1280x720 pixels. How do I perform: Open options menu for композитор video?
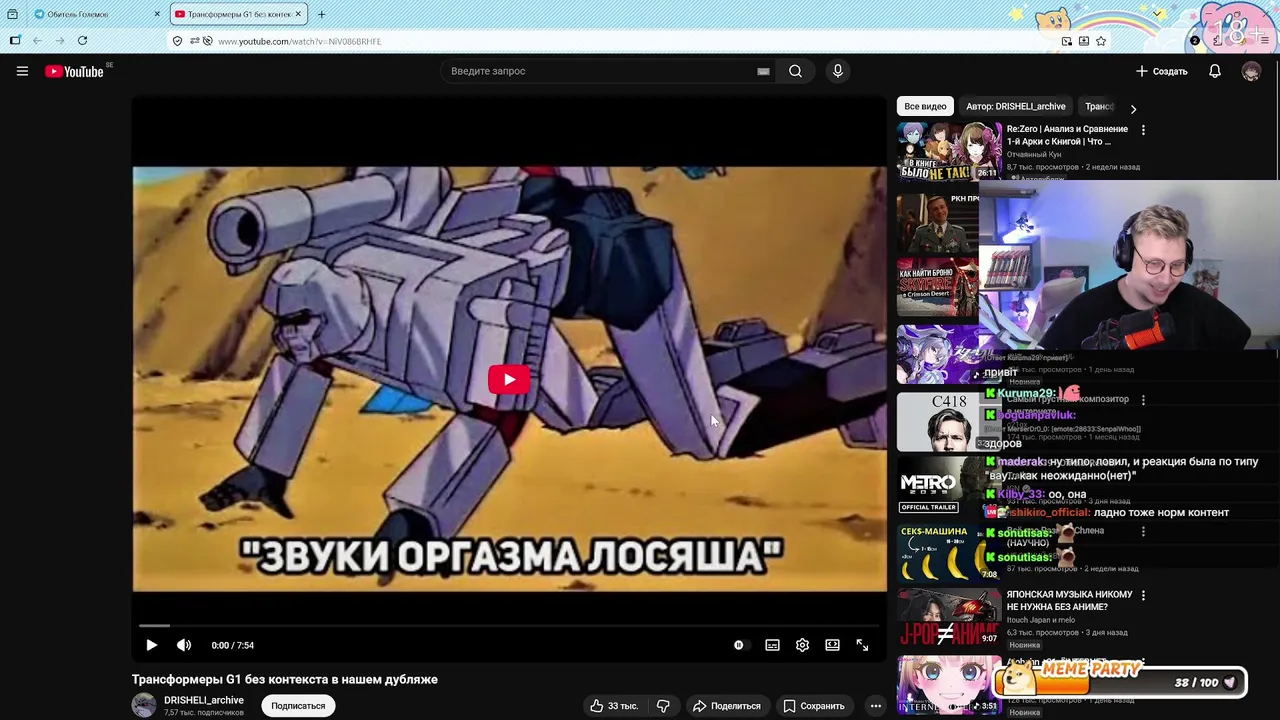(x=1143, y=399)
